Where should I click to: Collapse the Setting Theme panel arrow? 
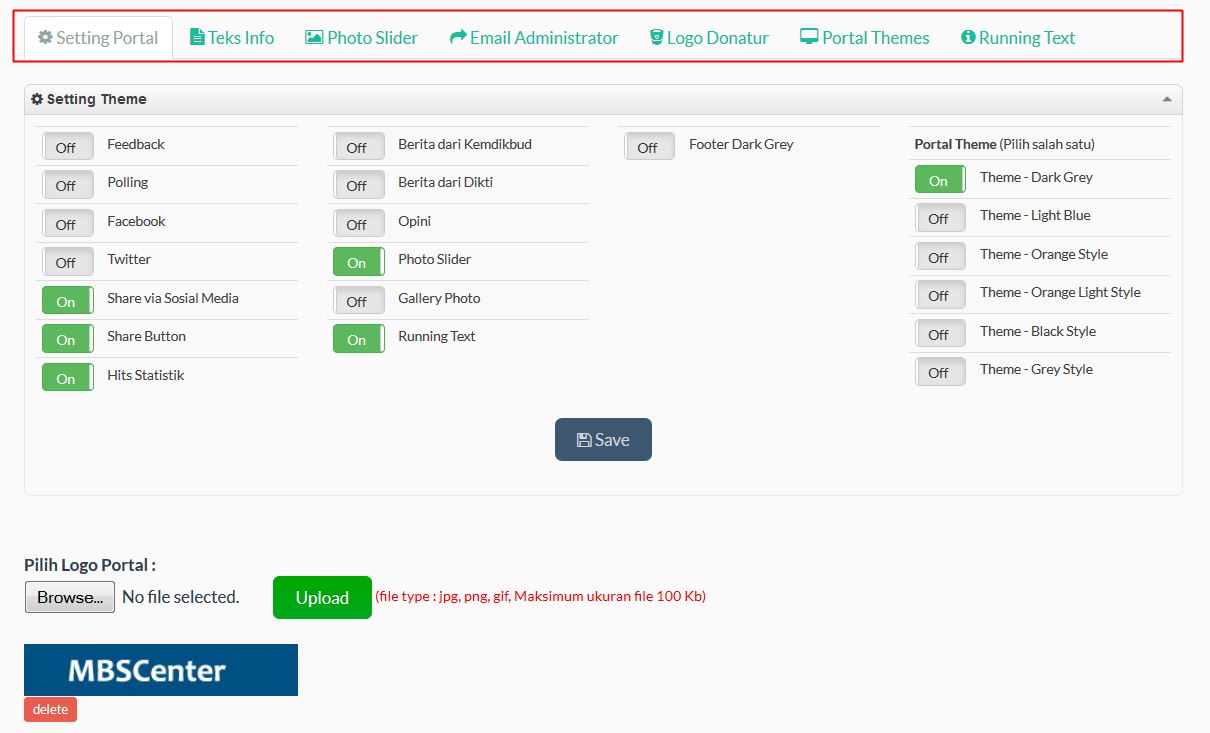pyautogui.click(x=1167, y=100)
